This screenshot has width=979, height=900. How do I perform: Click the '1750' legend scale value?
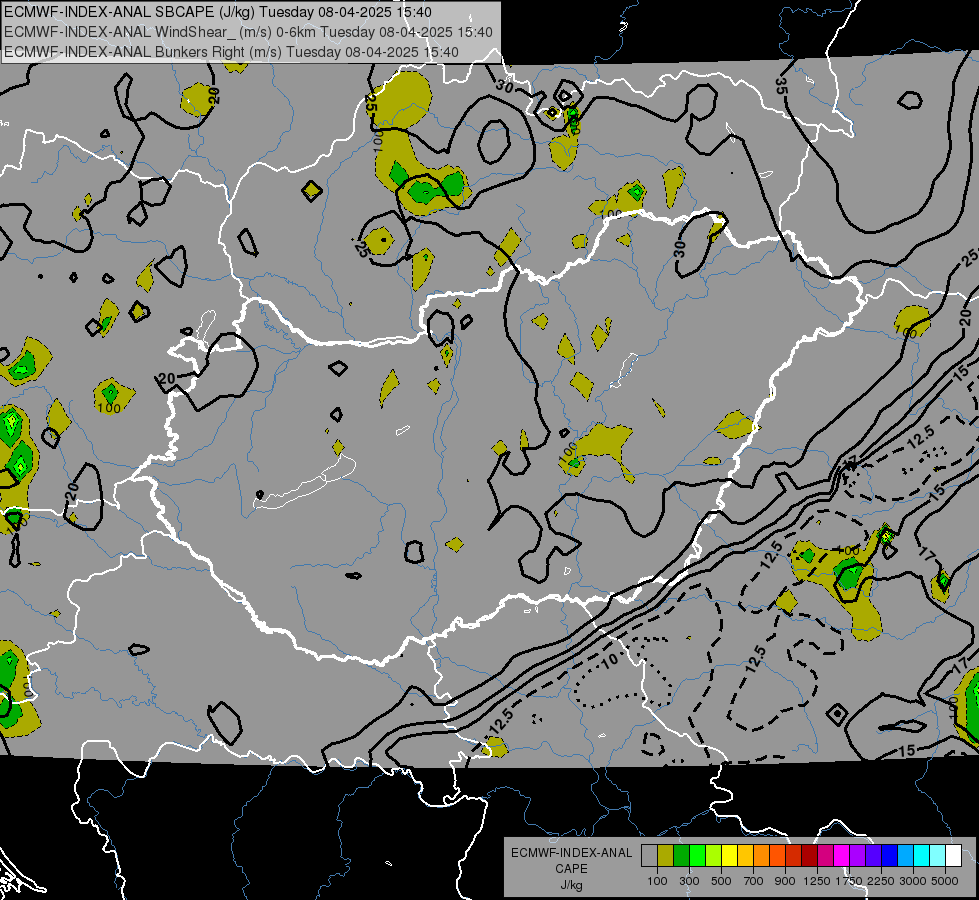(x=849, y=881)
